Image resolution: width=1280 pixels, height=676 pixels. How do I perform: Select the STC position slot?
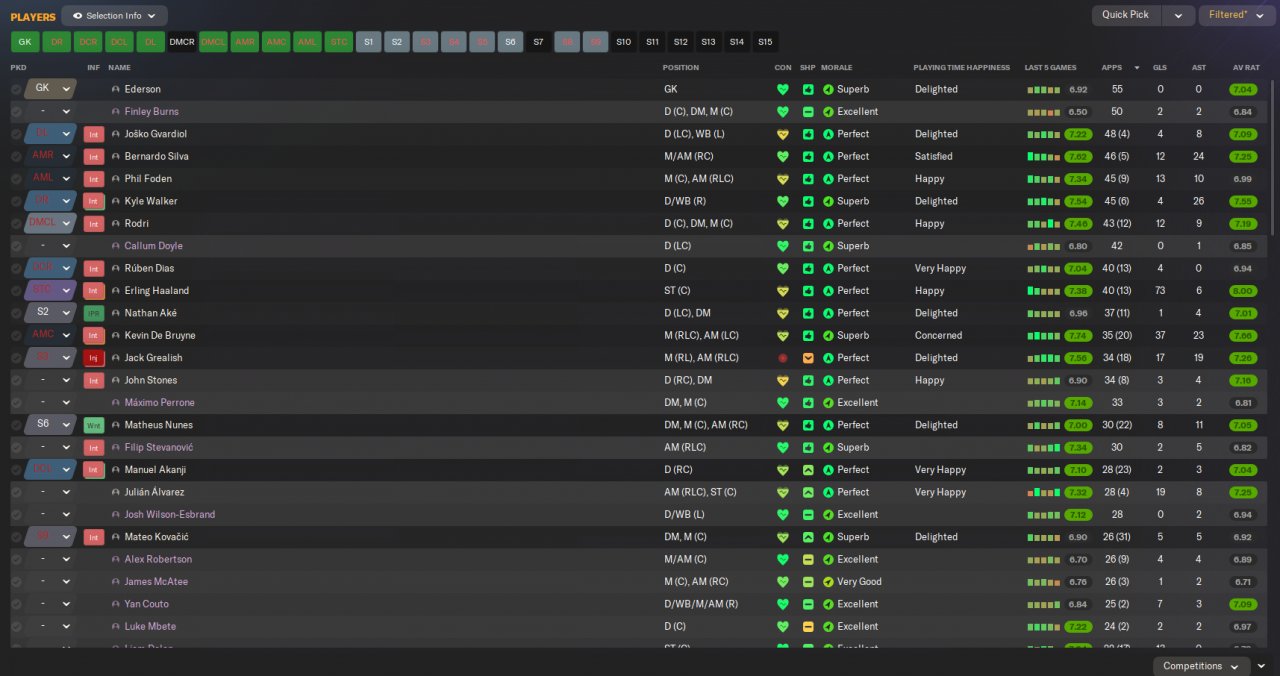pos(339,42)
